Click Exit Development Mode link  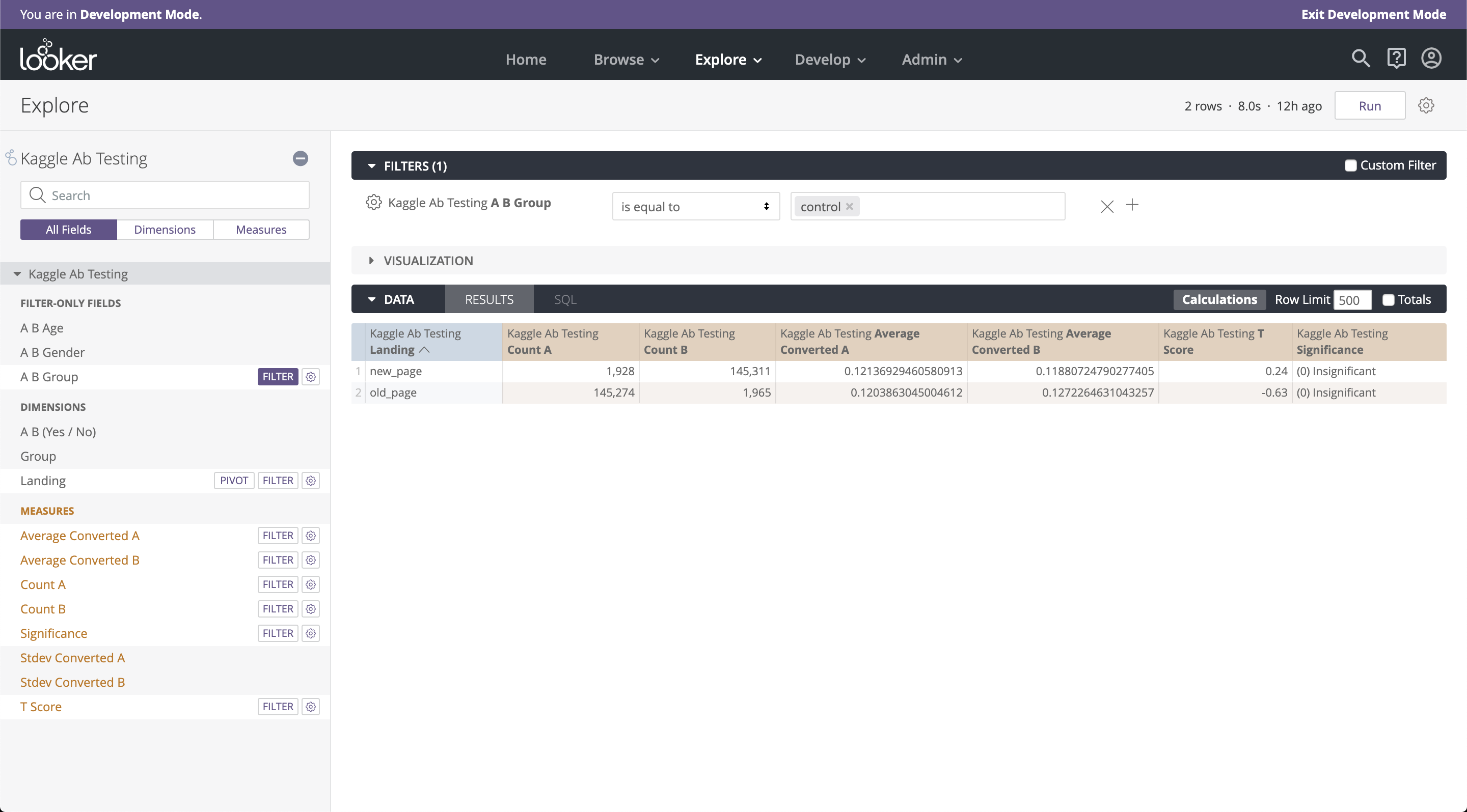click(x=1373, y=14)
